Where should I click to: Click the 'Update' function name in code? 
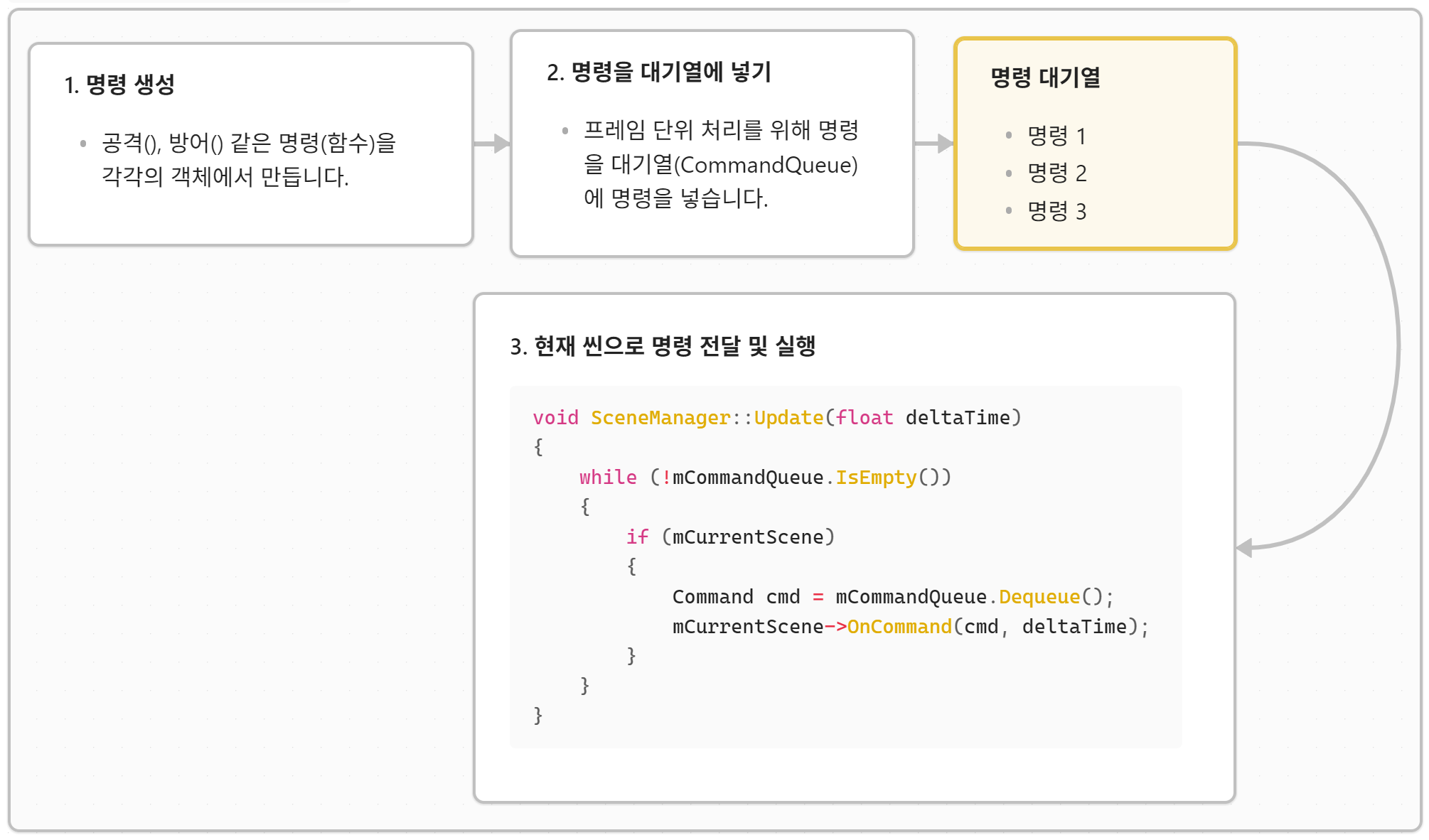[x=788, y=418]
